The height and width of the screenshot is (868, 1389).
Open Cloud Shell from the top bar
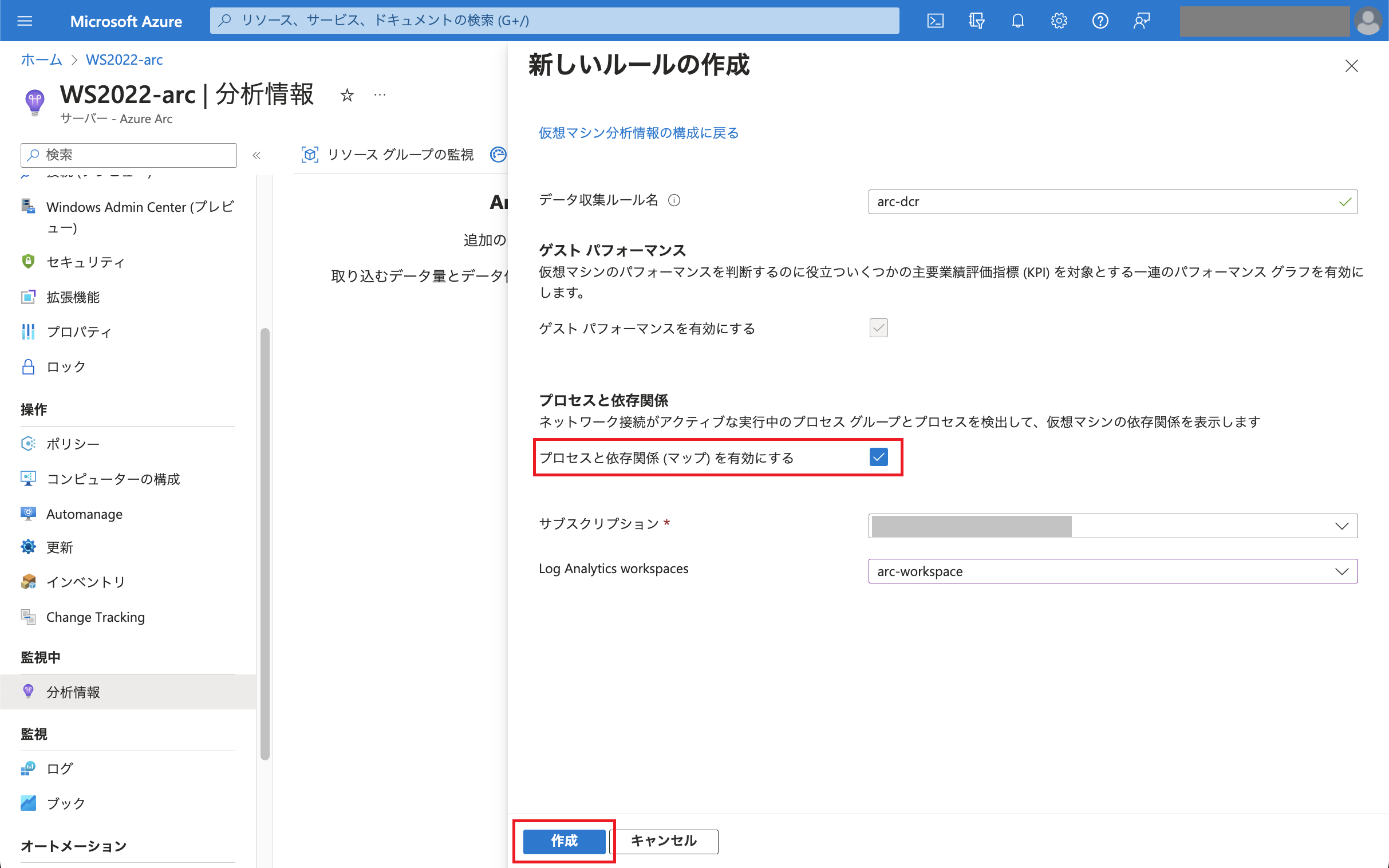pos(935,21)
